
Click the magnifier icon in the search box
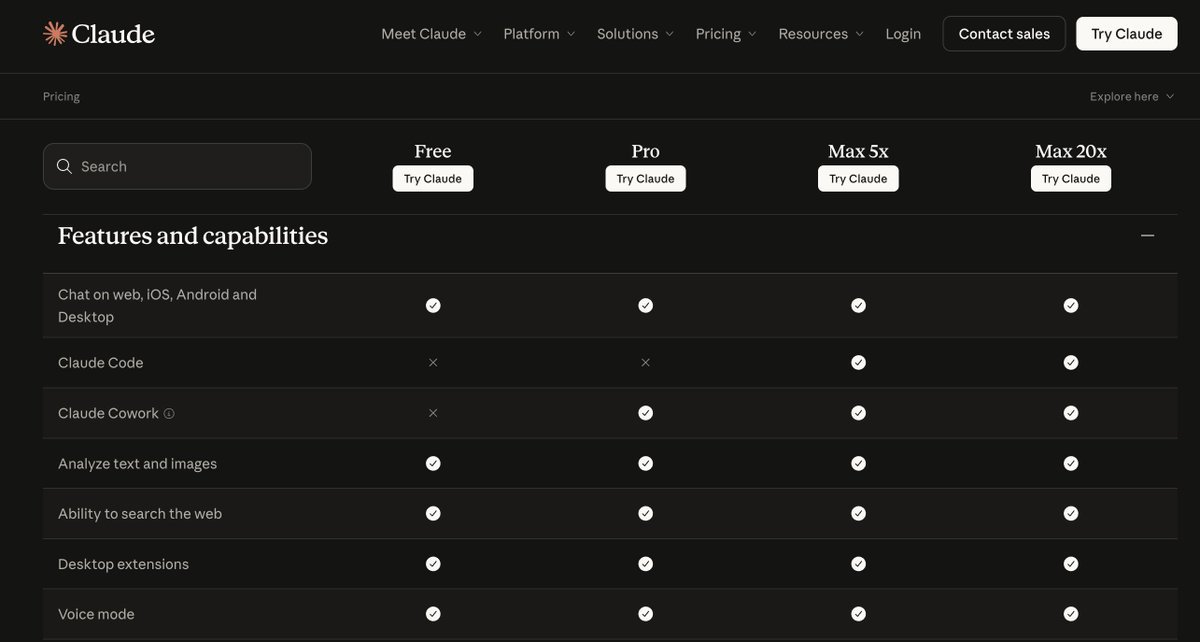point(64,166)
